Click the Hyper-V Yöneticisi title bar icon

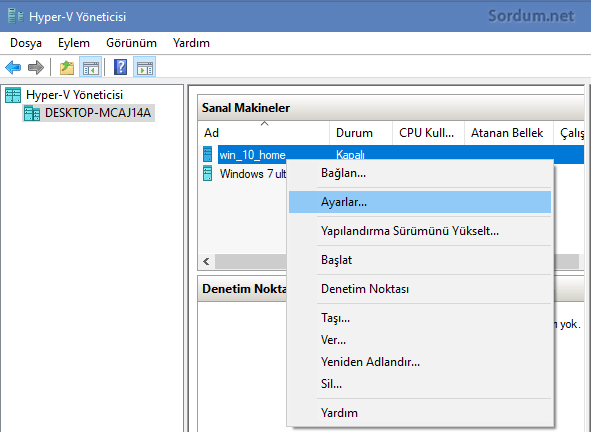coord(16,16)
